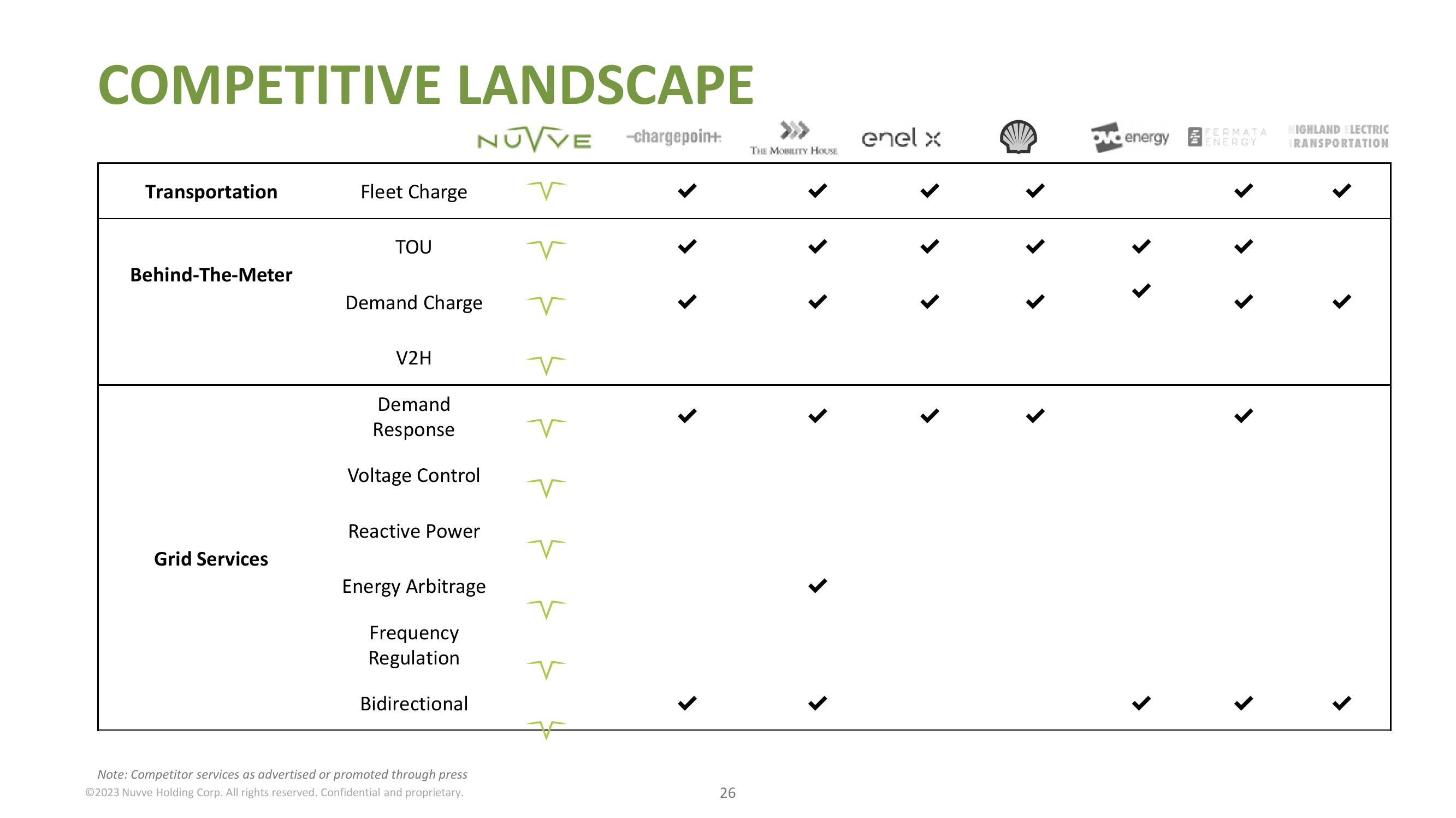
Task: Expand the Energy Arbitrage row details
Action: click(x=414, y=585)
